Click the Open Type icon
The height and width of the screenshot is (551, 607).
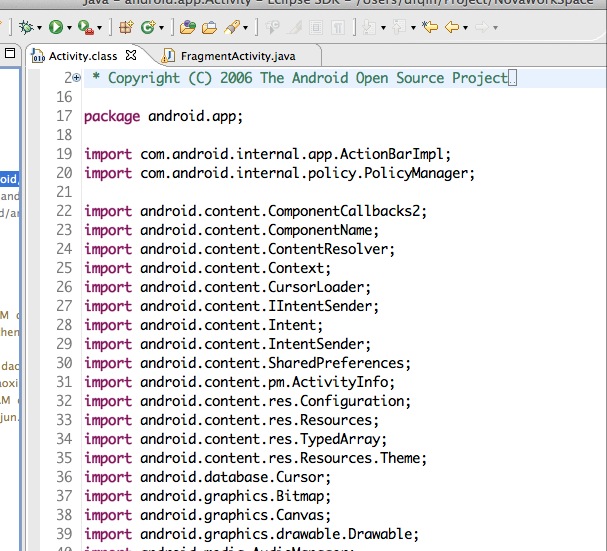[188, 27]
